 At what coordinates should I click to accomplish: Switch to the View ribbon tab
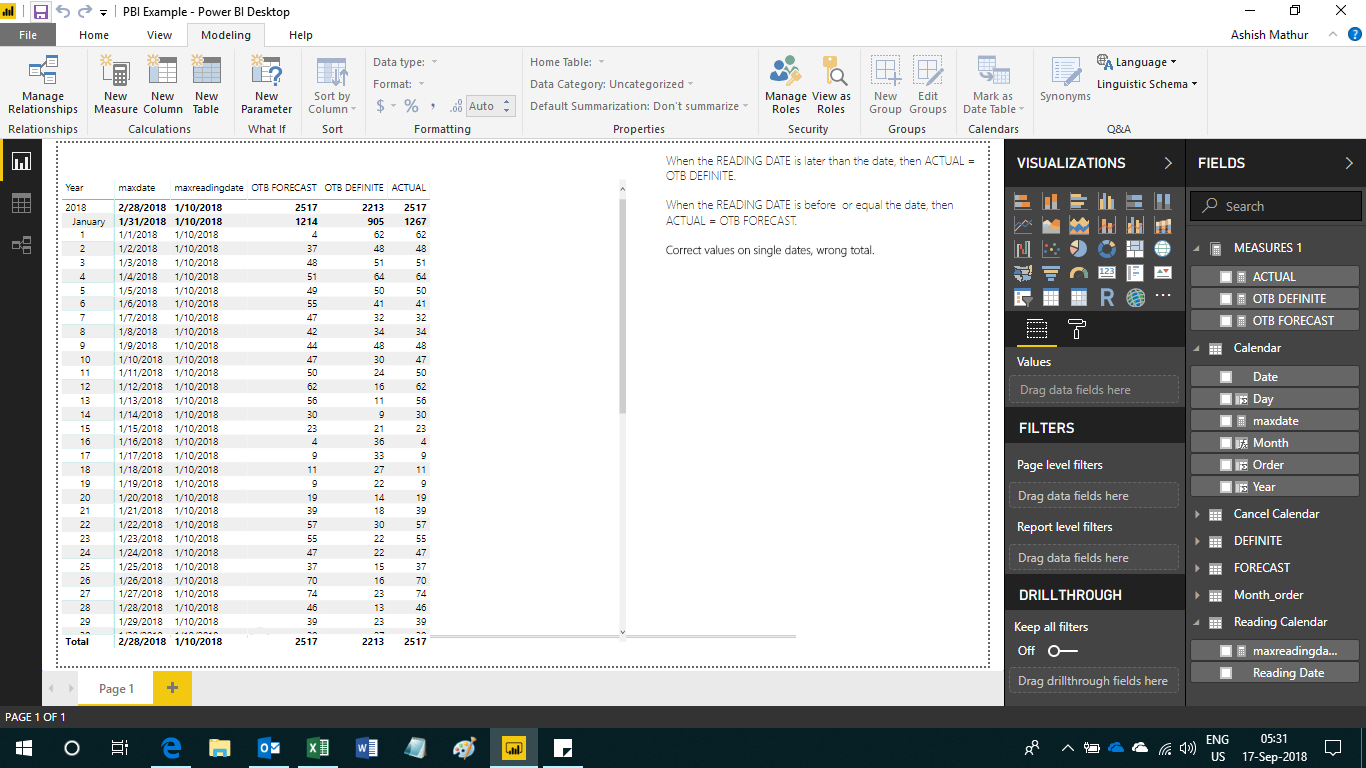tap(160, 35)
